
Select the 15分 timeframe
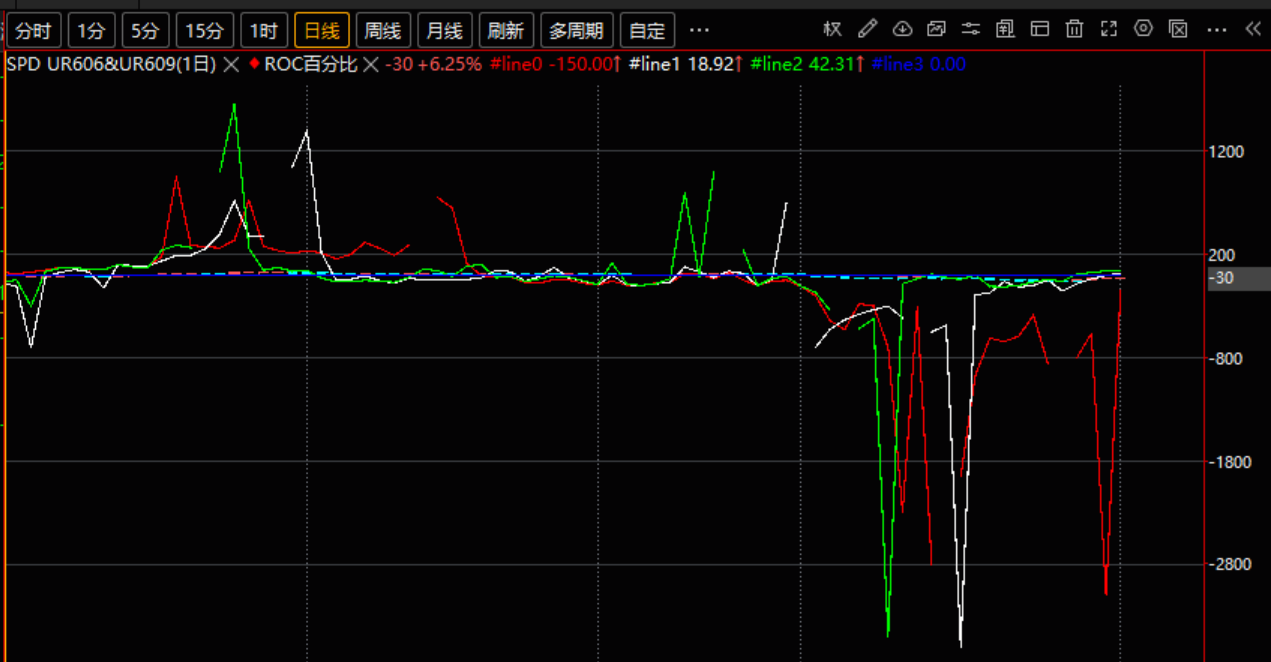pos(205,31)
